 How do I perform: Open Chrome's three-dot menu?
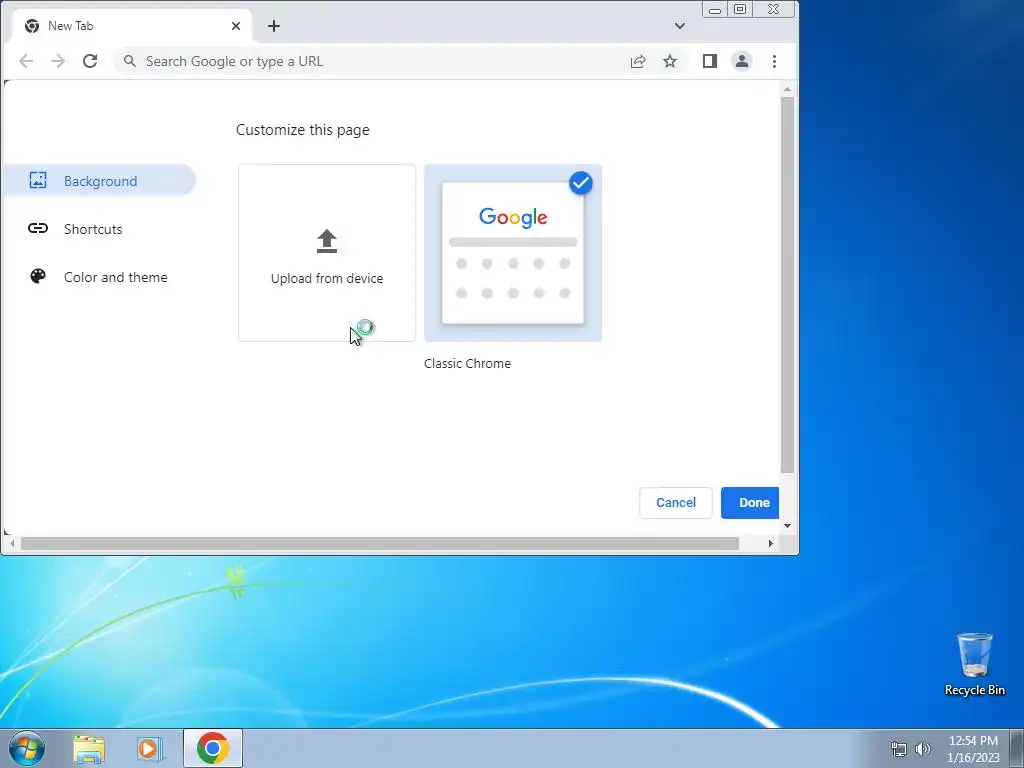775,61
